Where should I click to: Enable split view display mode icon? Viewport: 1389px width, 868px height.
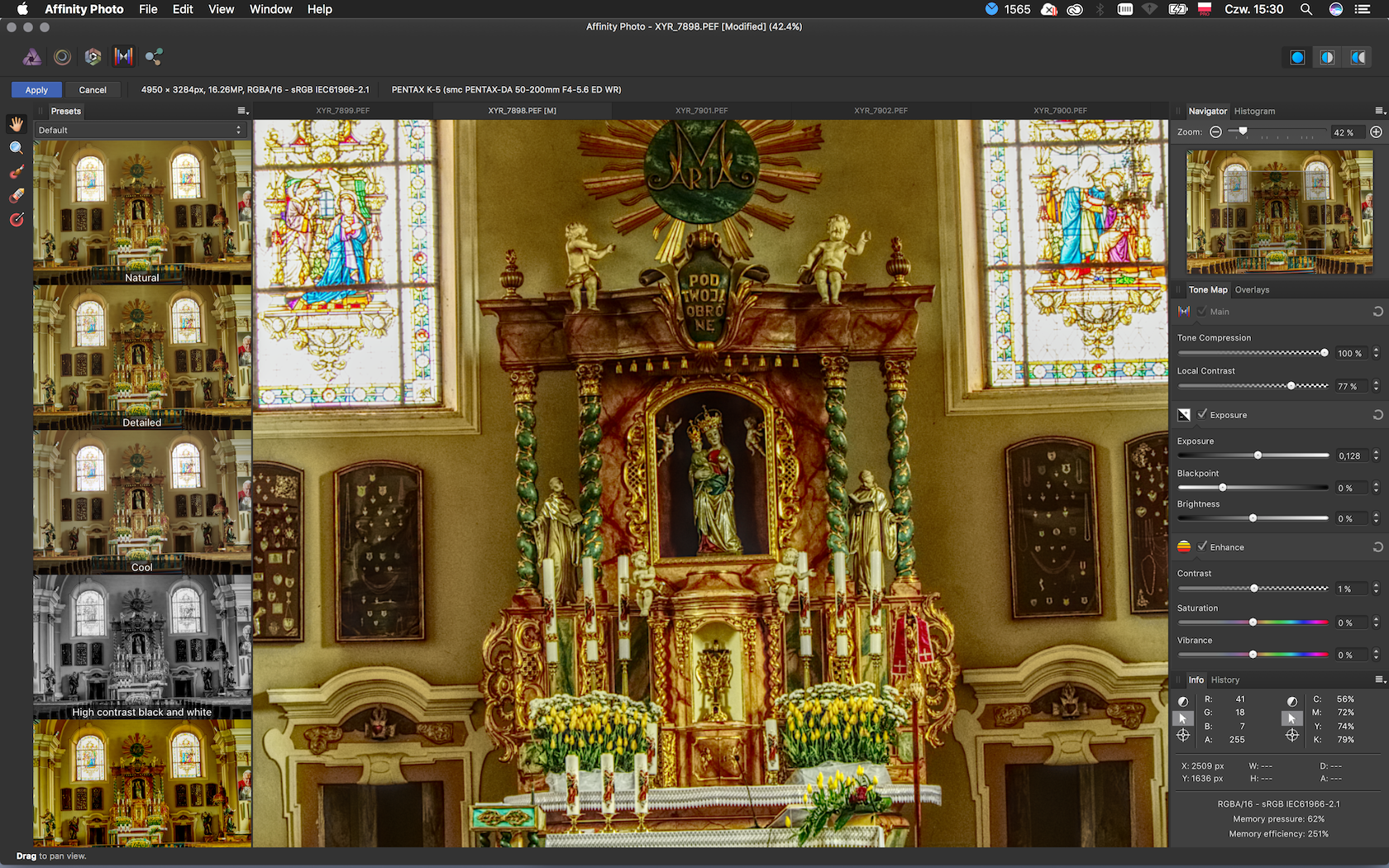pos(1327,57)
